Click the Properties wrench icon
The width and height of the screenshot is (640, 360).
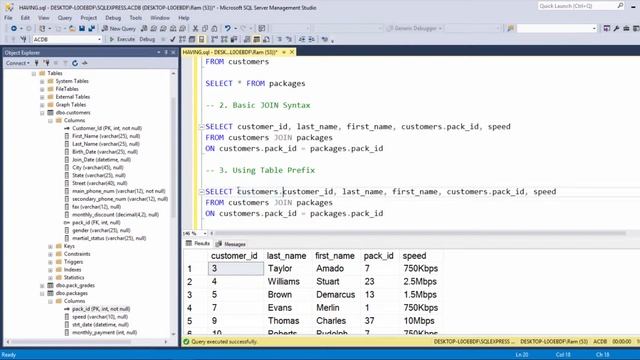(616, 28)
